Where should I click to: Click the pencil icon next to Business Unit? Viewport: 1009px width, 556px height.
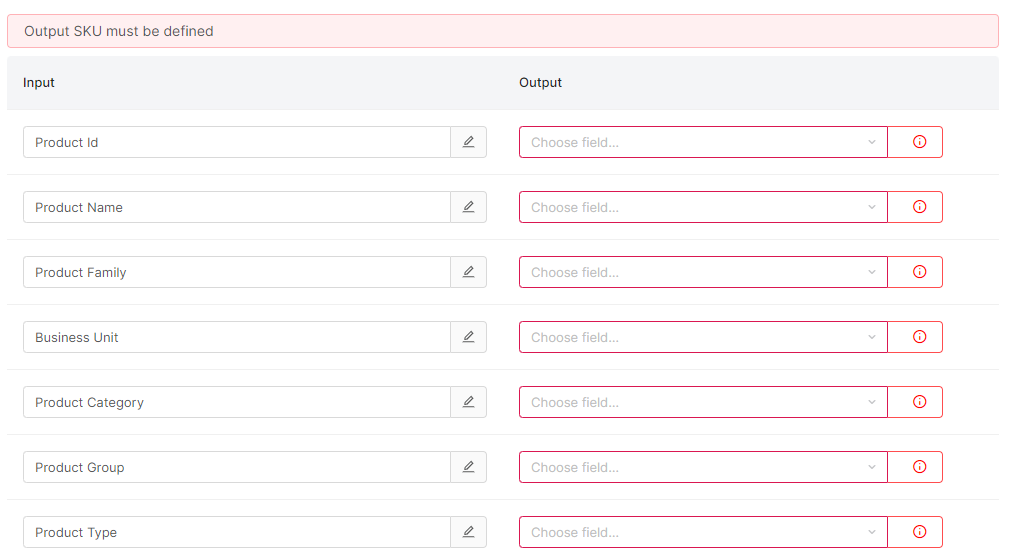(468, 337)
